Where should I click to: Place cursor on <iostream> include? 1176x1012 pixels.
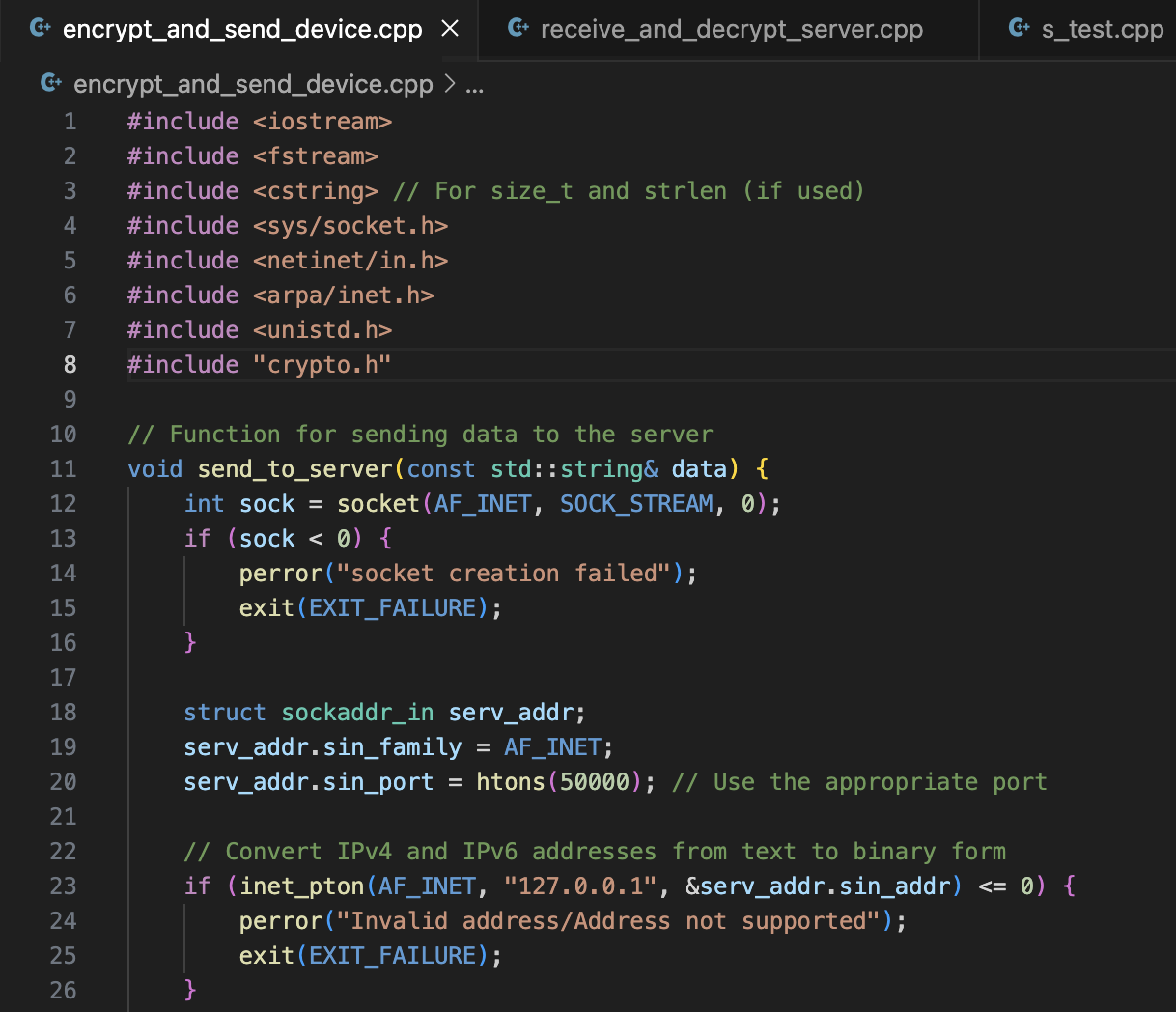tap(322, 122)
